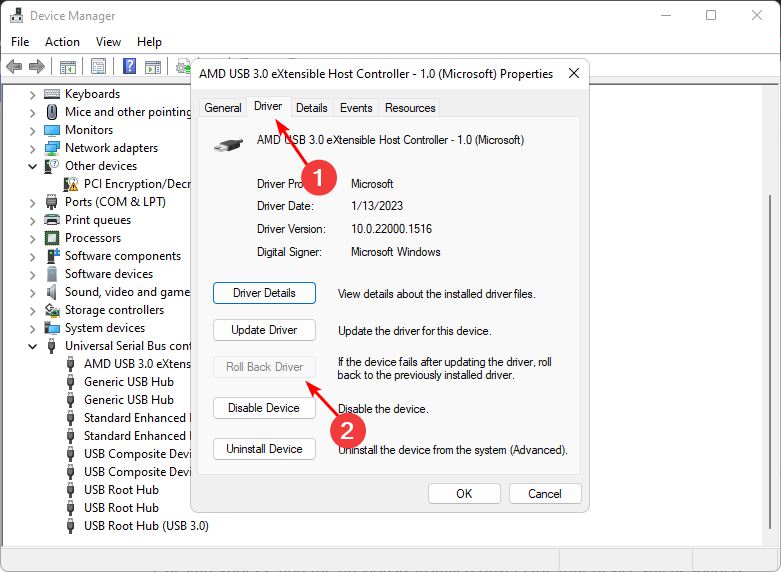Image resolution: width=781 pixels, height=572 pixels.
Task: Collapse the Other devices node
Action: 32,166
